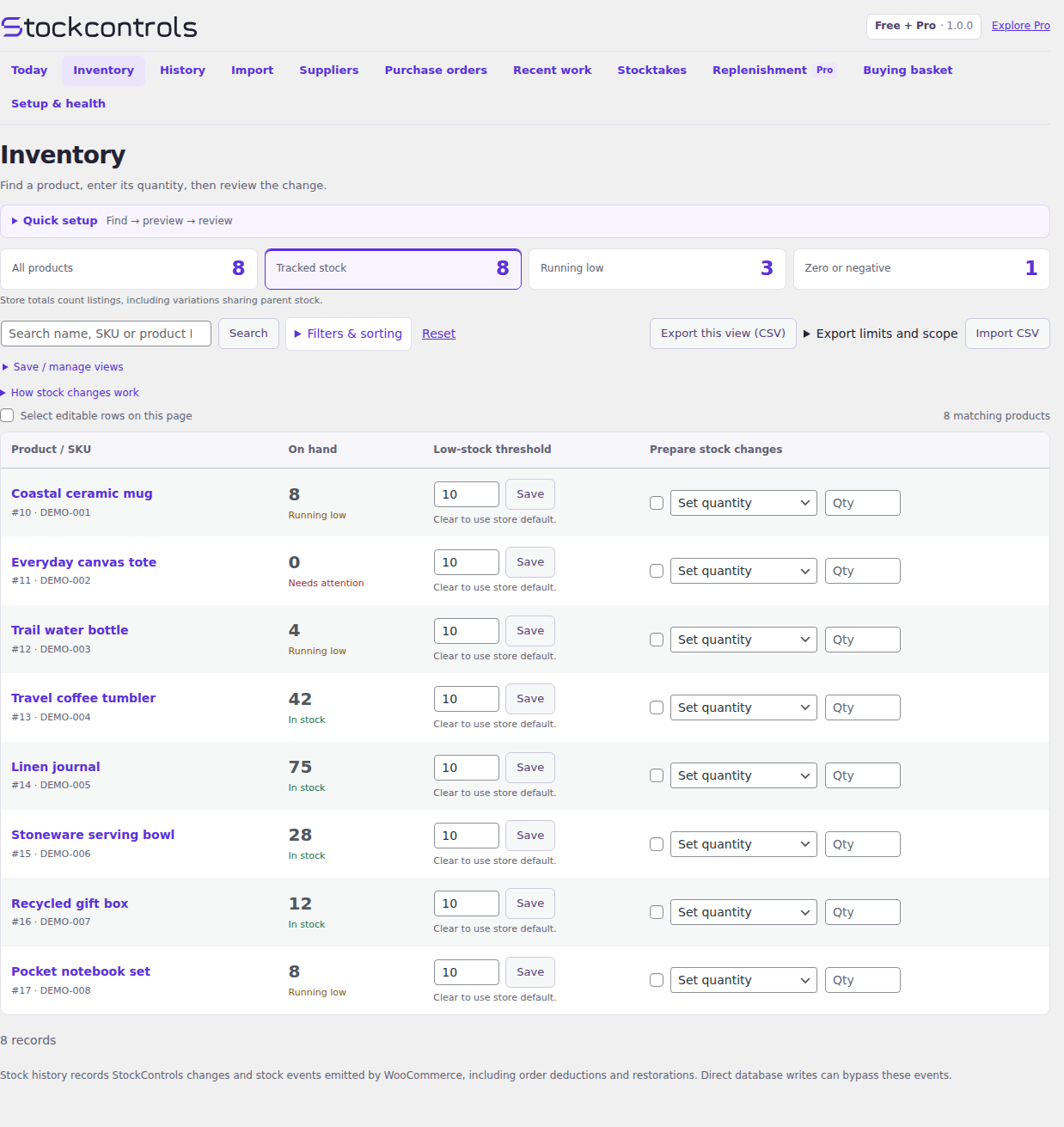This screenshot has height=1127, width=1064.
Task: Filter by Tracked stock card
Action: click(393, 269)
